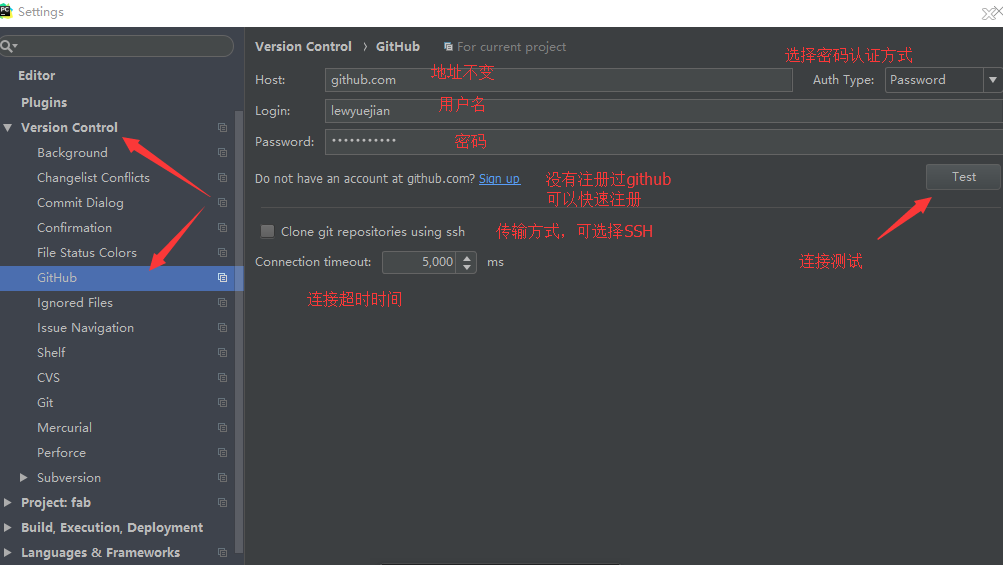Open the Plugins settings category
The height and width of the screenshot is (565, 1003).
click(44, 102)
